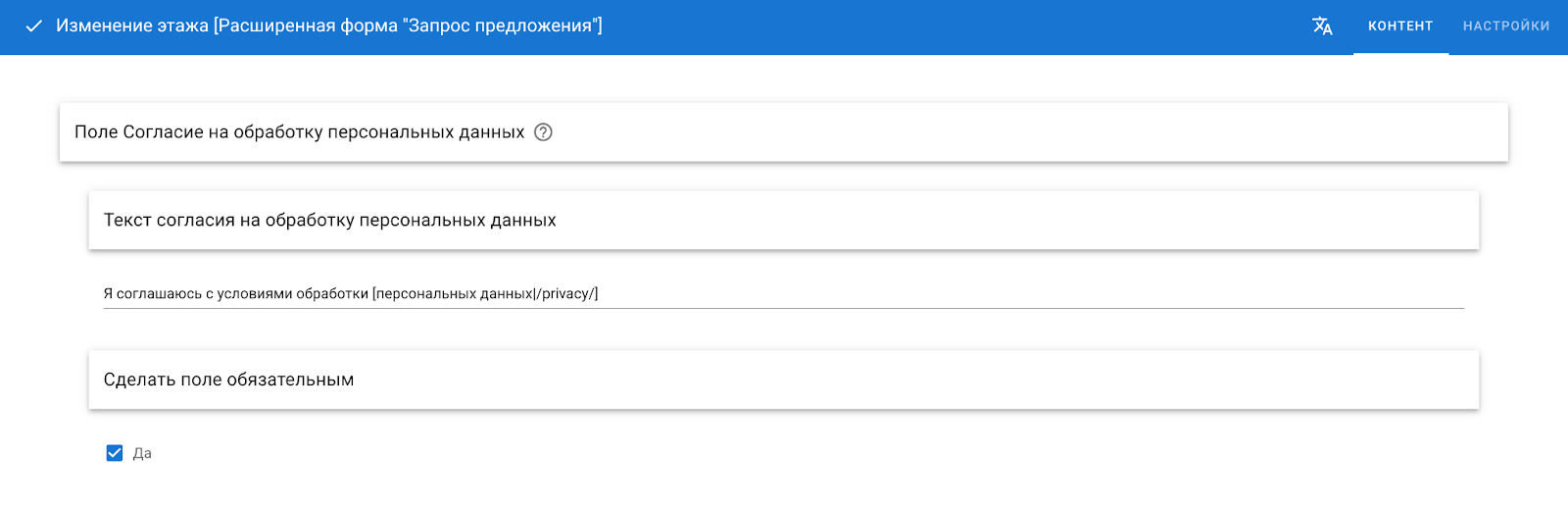This screenshot has height=509, width=1568.
Task: Place cursor on "/privacy/" in consent text
Action: pyautogui.click(x=568, y=294)
